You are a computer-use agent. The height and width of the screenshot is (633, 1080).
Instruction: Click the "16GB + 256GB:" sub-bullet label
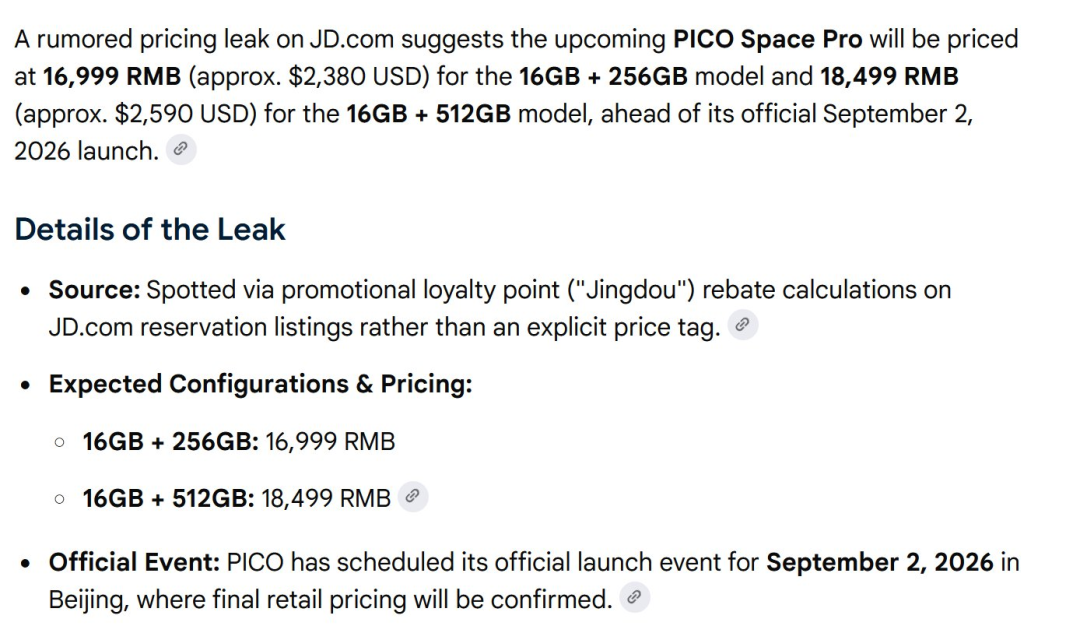pos(170,442)
